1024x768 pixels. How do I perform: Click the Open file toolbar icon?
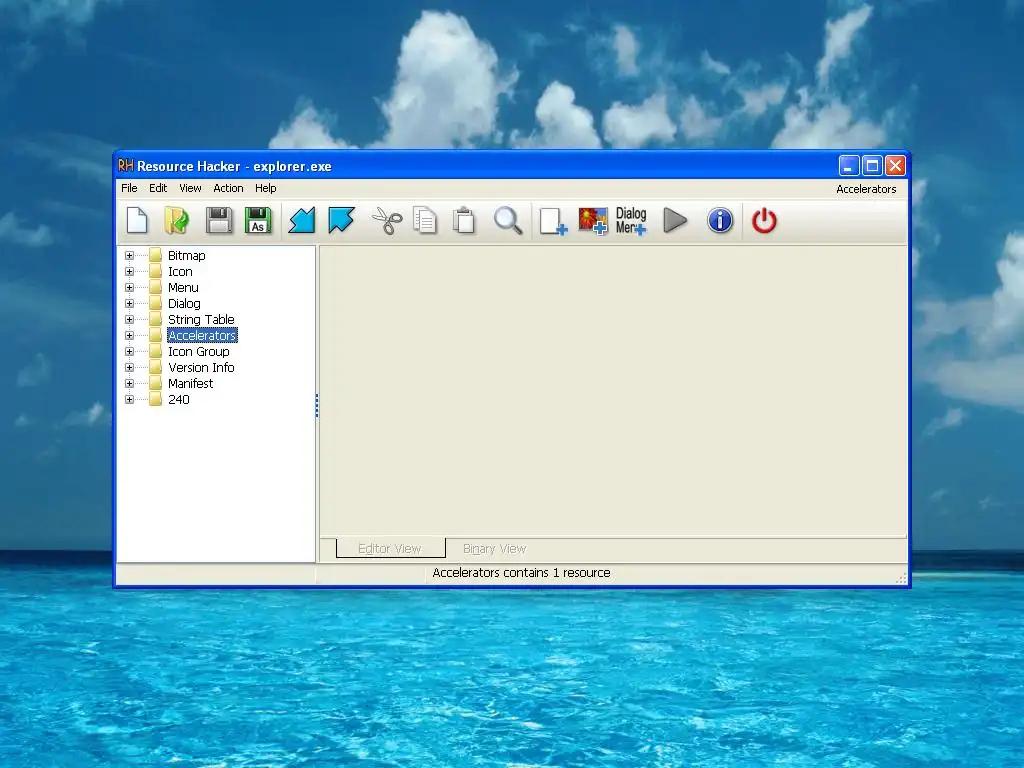[x=176, y=220]
